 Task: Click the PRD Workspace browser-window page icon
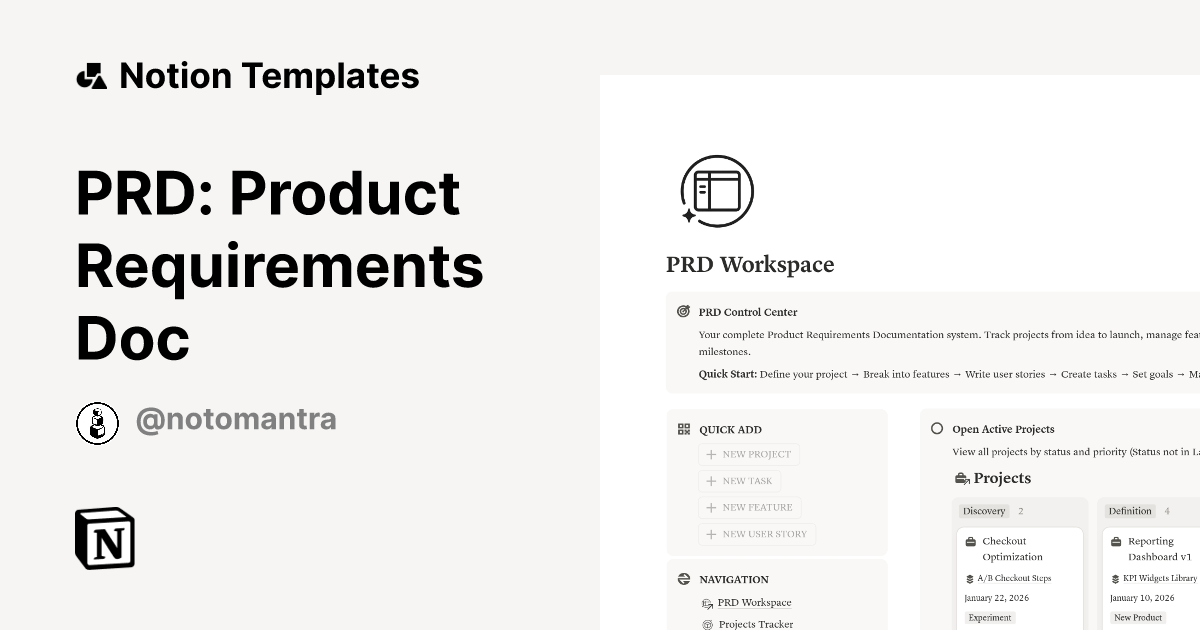[715, 191]
